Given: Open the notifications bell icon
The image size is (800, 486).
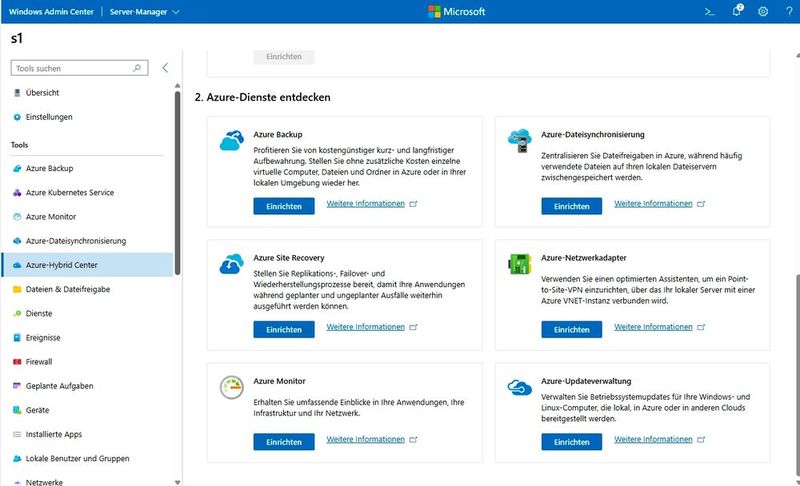Looking at the screenshot, I should [x=737, y=11].
